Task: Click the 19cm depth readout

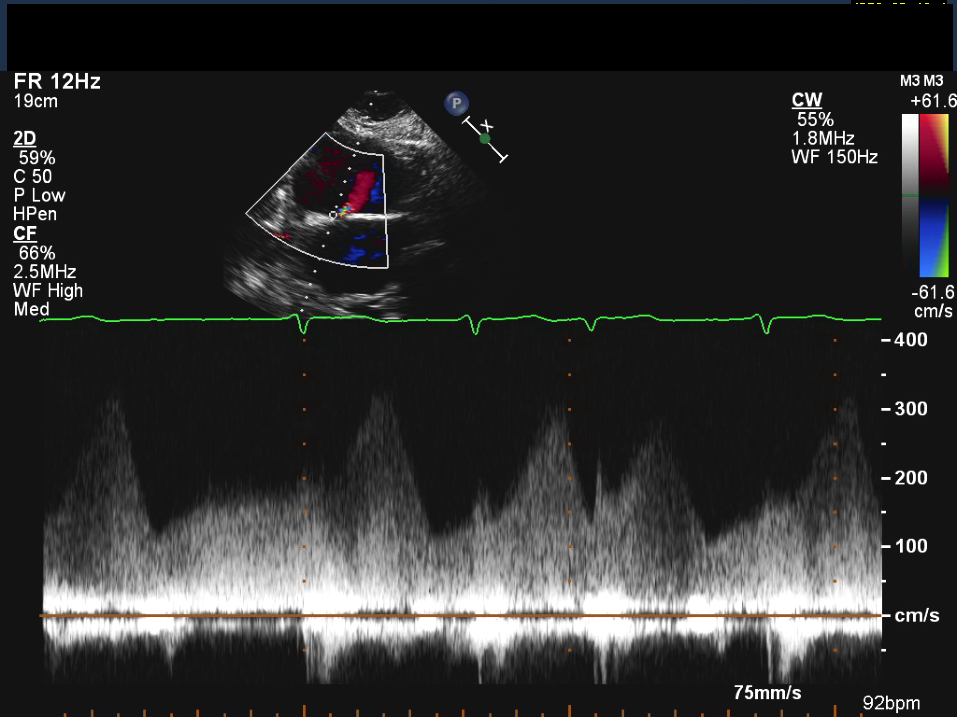Action: (x=35, y=101)
